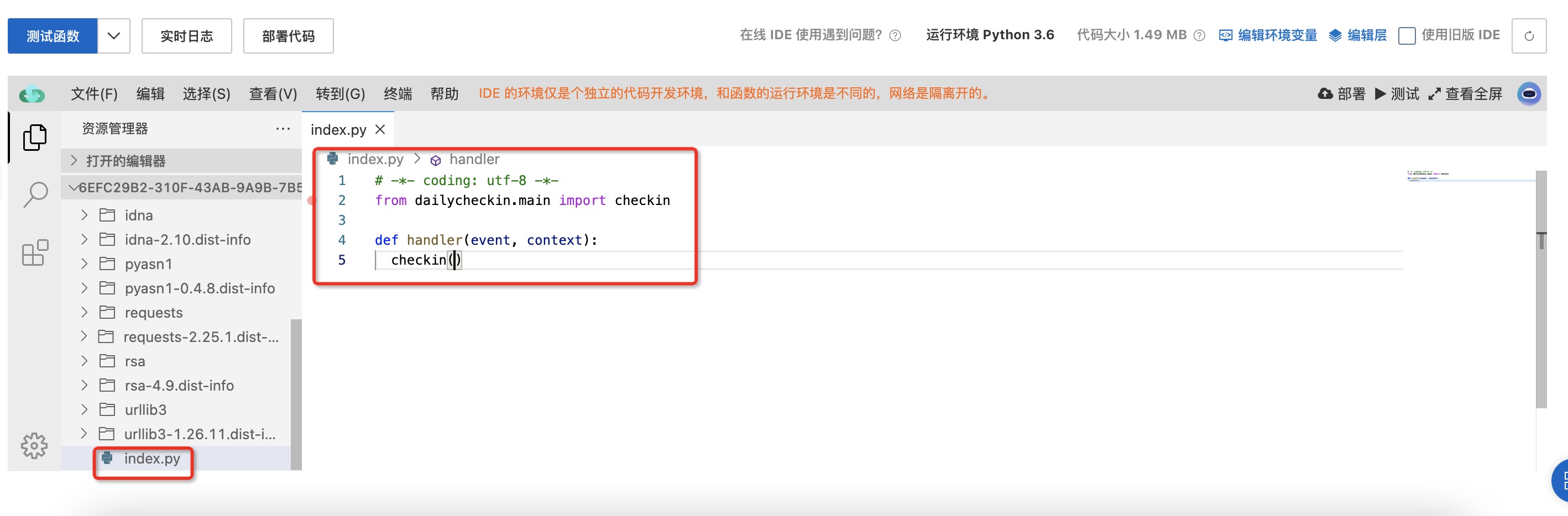1568x516 pixels.
Task: Click the 部署代码 button
Action: 289,36
